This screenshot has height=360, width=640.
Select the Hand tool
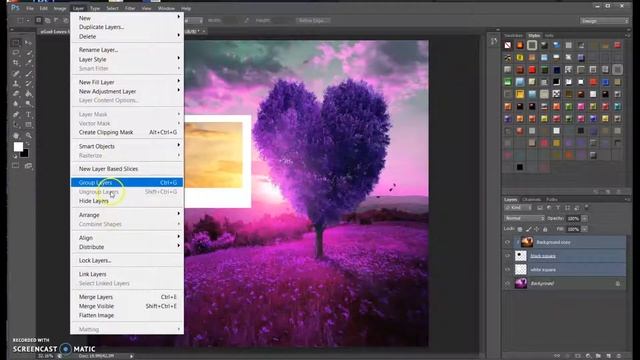click(x=16, y=136)
